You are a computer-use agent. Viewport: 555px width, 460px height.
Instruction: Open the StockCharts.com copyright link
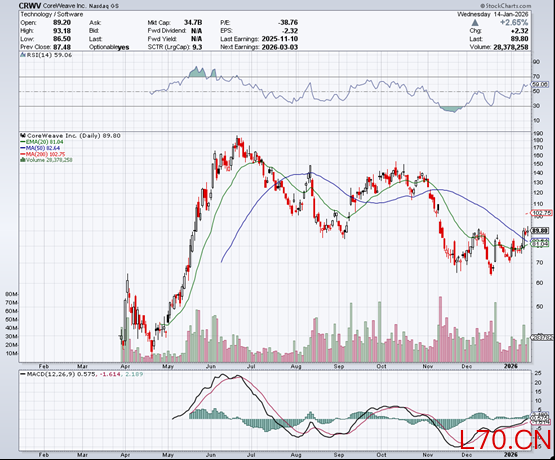click(x=506, y=6)
